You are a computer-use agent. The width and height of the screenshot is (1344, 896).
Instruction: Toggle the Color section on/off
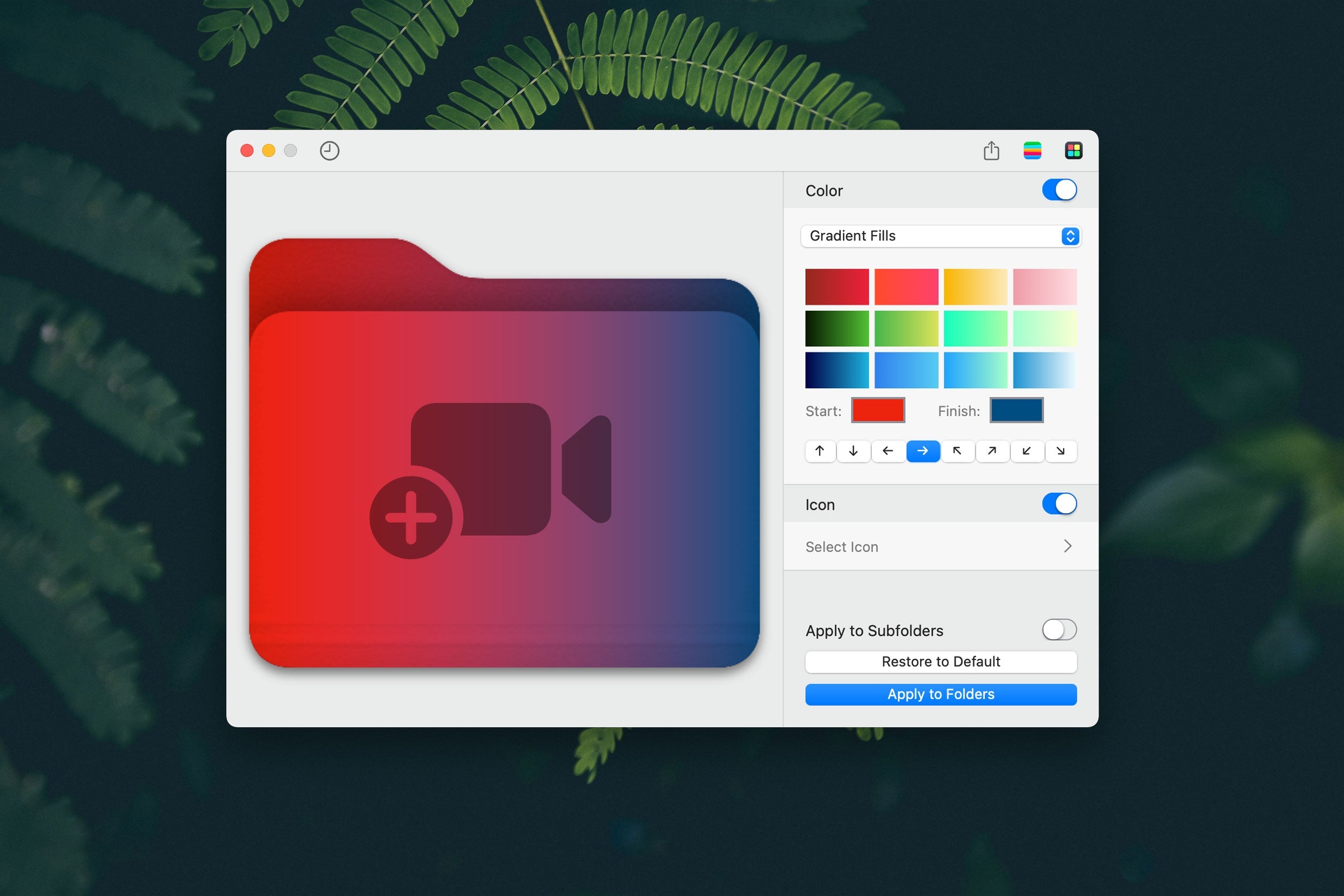click(x=1059, y=190)
